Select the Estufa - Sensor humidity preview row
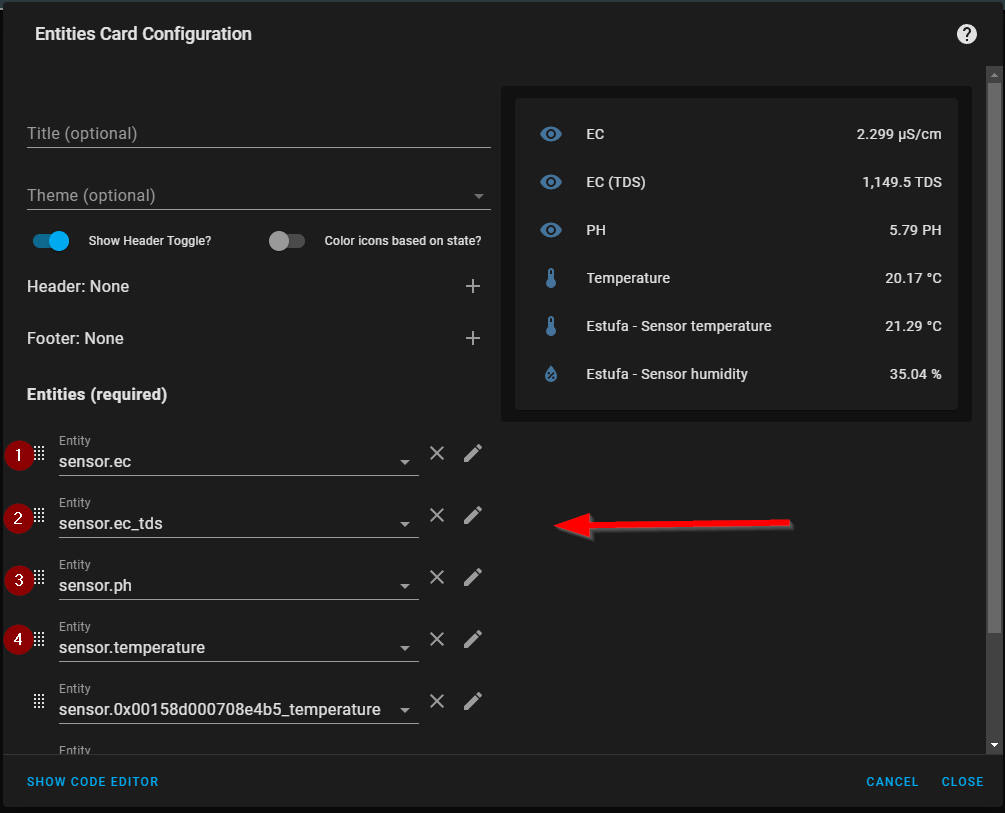 tap(736, 374)
